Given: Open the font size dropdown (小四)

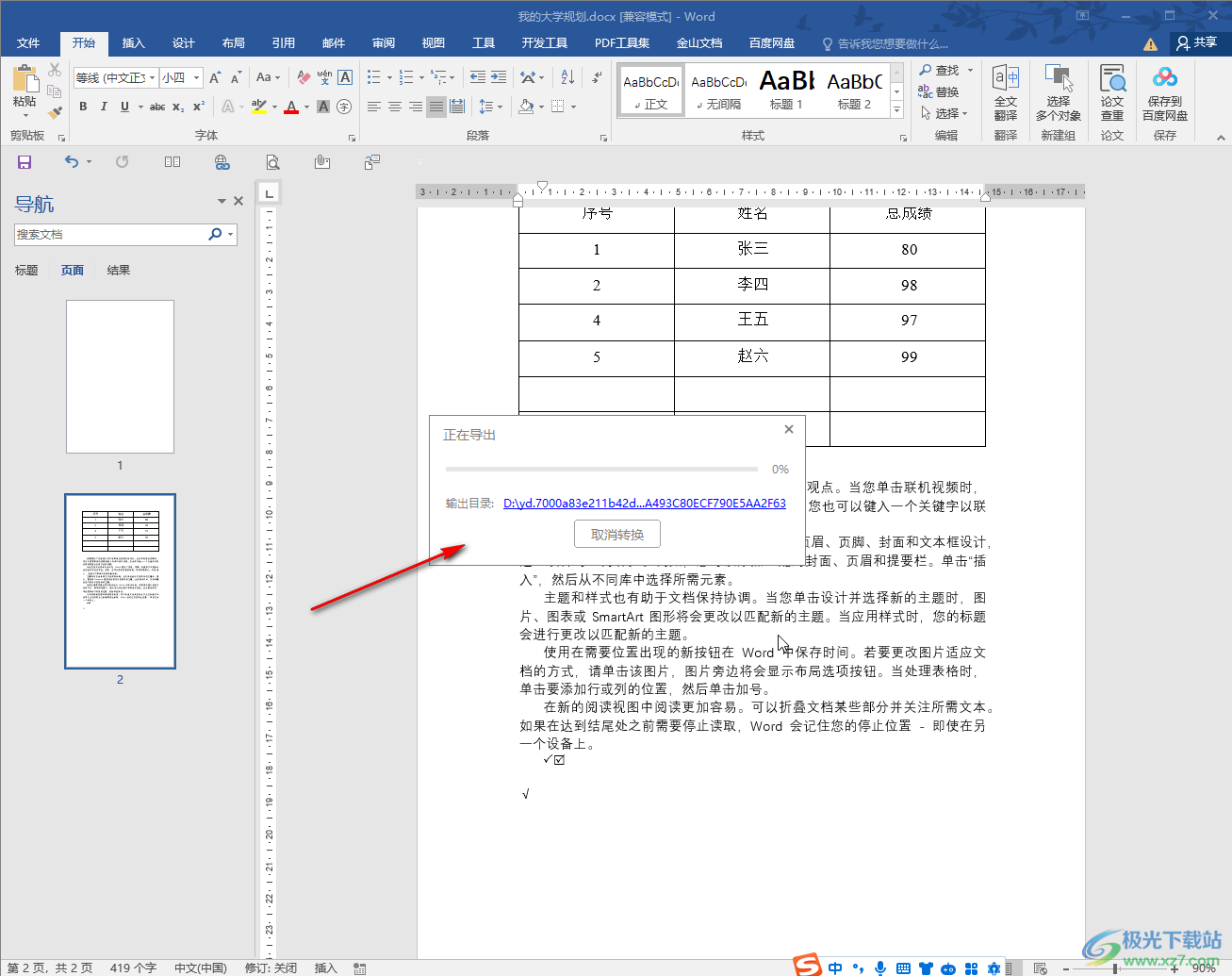Looking at the screenshot, I should (196, 78).
